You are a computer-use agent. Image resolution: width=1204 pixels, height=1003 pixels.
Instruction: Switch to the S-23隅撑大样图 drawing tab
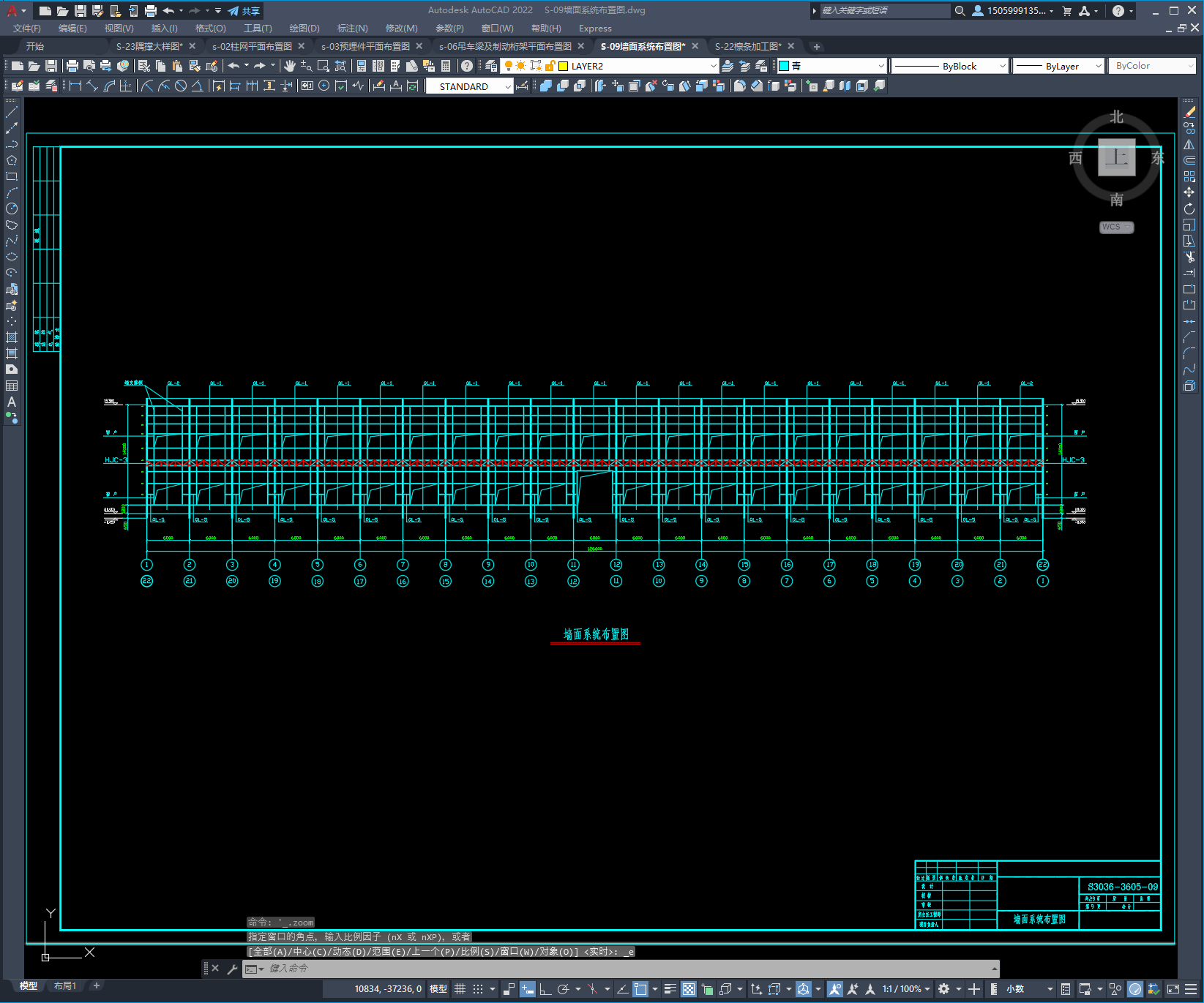click(x=149, y=46)
